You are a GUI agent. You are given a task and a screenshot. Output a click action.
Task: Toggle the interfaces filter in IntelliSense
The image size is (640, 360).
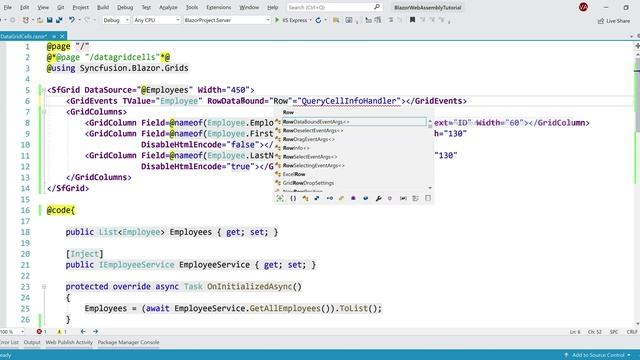(x=329, y=198)
